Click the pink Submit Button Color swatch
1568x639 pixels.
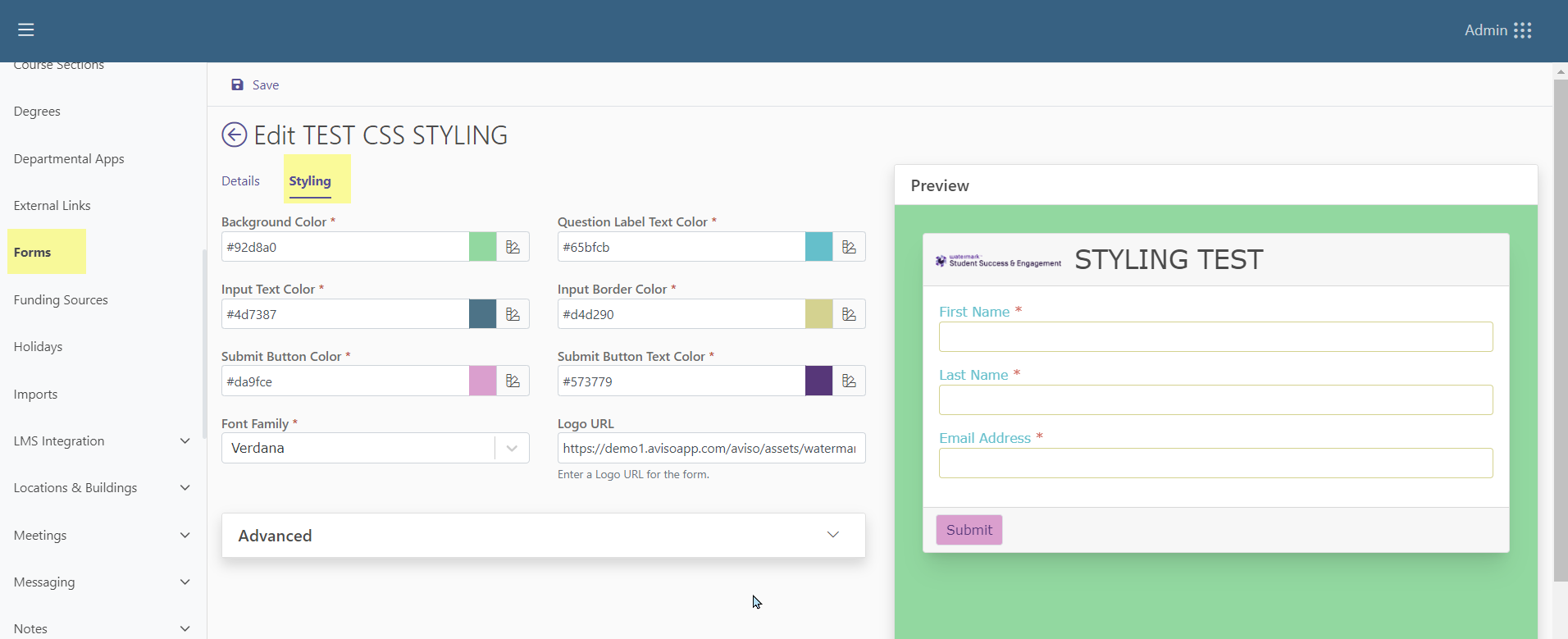[483, 381]
